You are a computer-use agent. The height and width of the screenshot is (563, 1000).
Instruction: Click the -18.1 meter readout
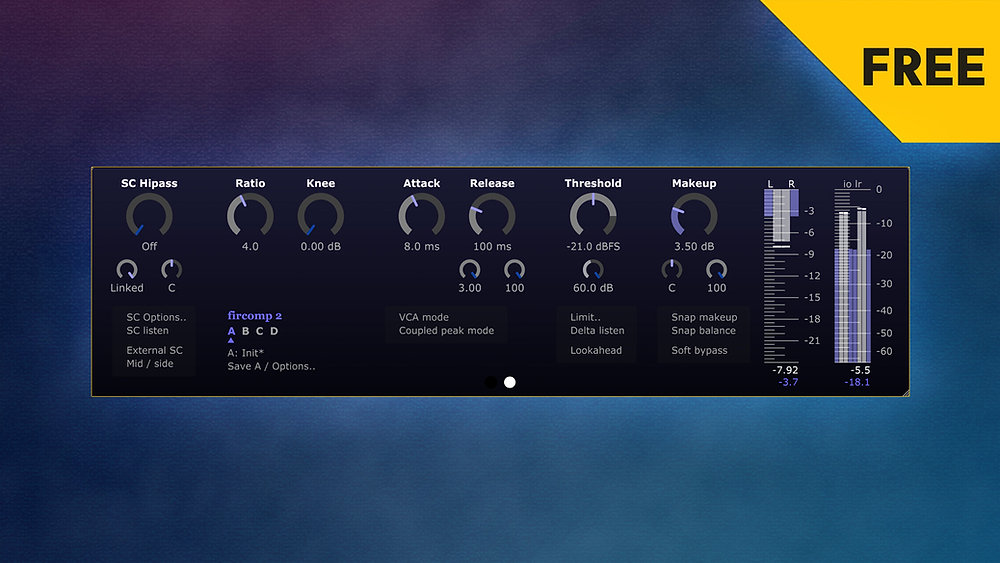pyautogui.click(x=857, y=382)
